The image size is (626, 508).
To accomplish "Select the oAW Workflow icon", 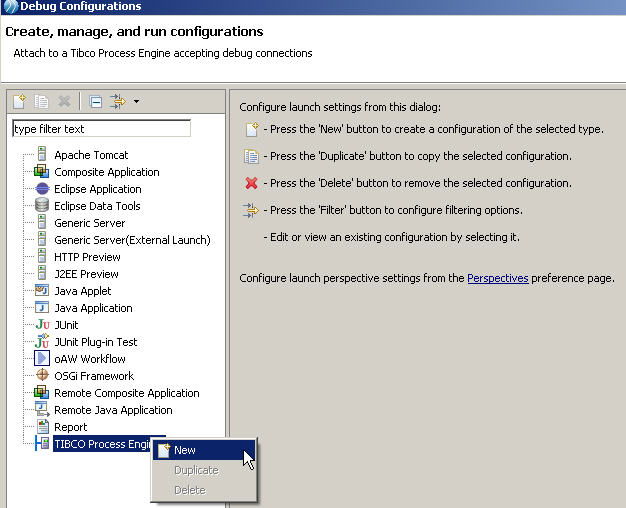I will (42, 358).
